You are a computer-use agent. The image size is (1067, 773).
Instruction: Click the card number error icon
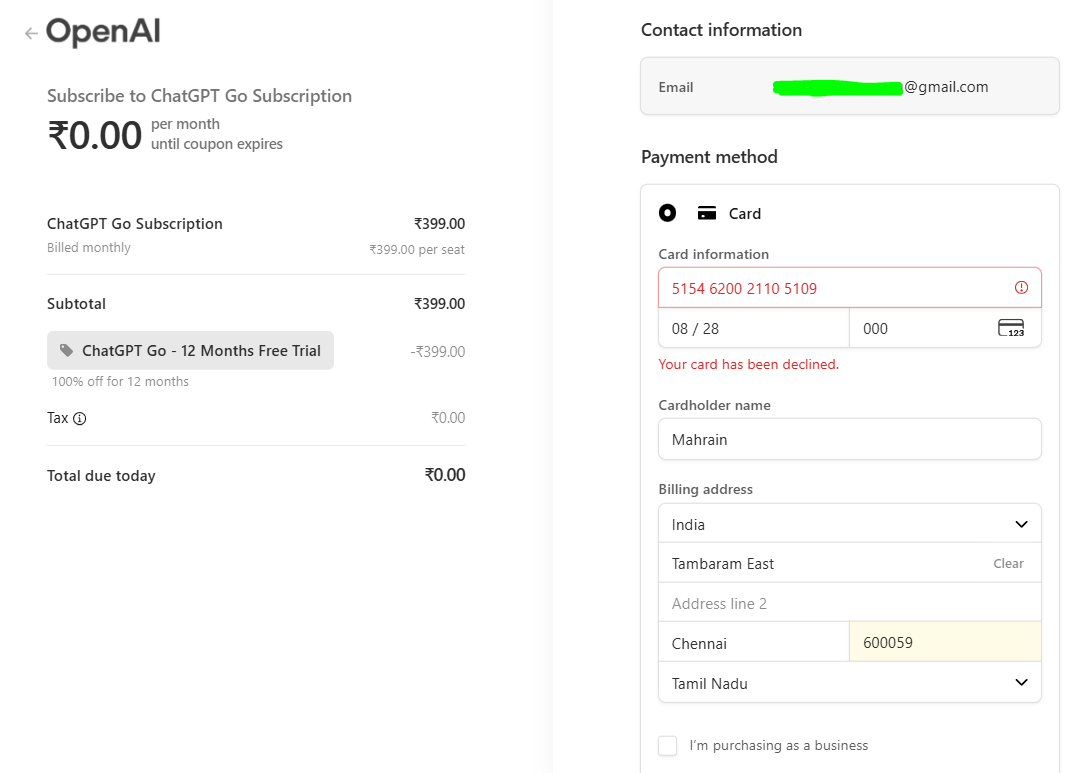[x=1021, y=288]
